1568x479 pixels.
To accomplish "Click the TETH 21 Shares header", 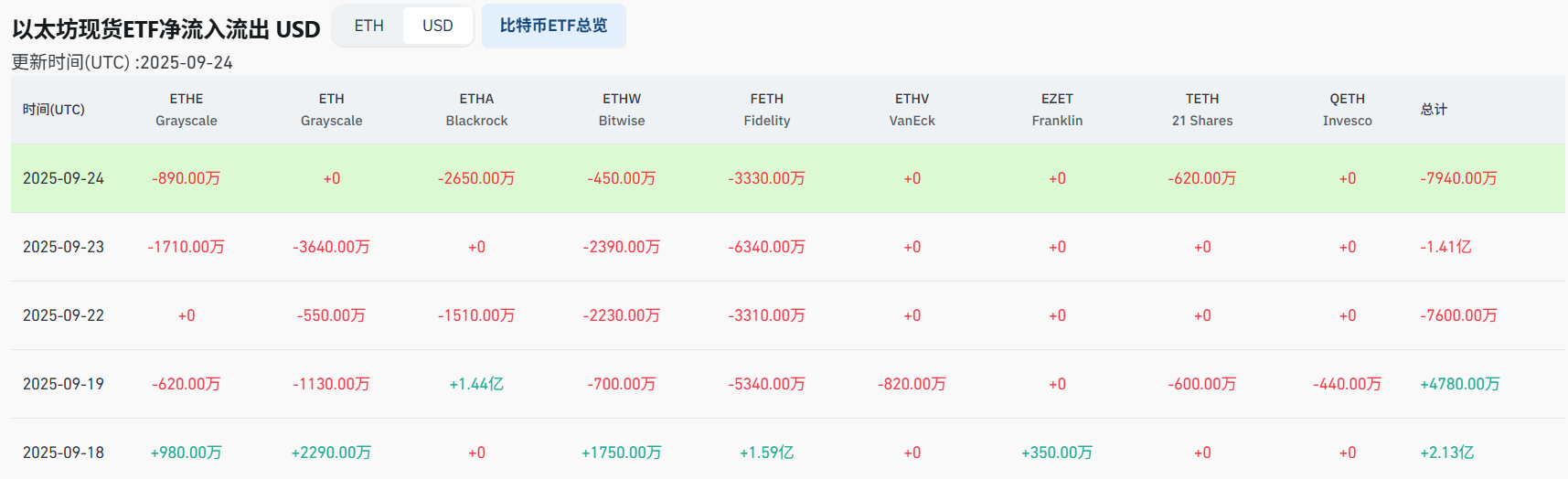I will (1202, 110).
